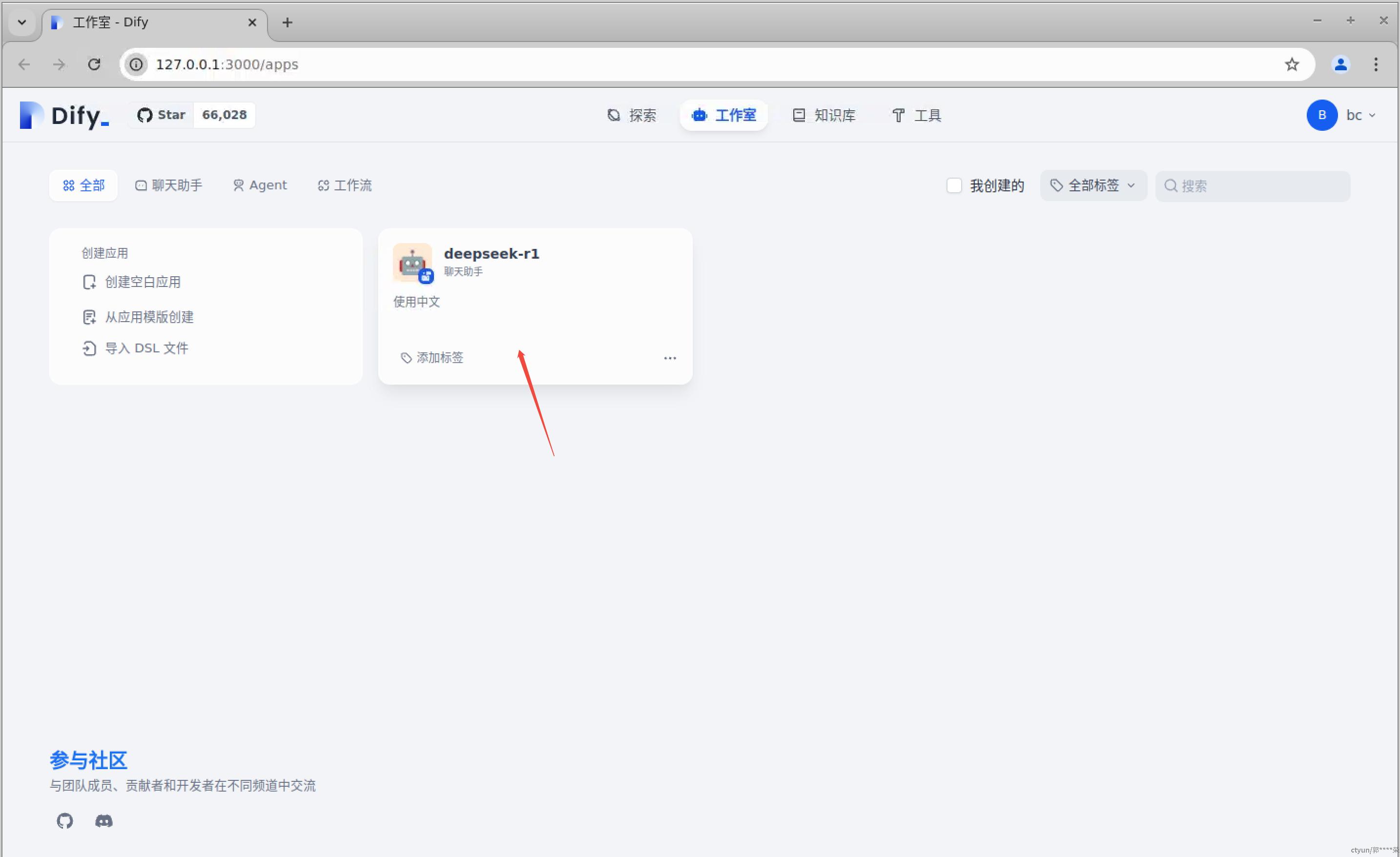Click 创建空白应用 to create a blank app

click(x=142, y=282)
